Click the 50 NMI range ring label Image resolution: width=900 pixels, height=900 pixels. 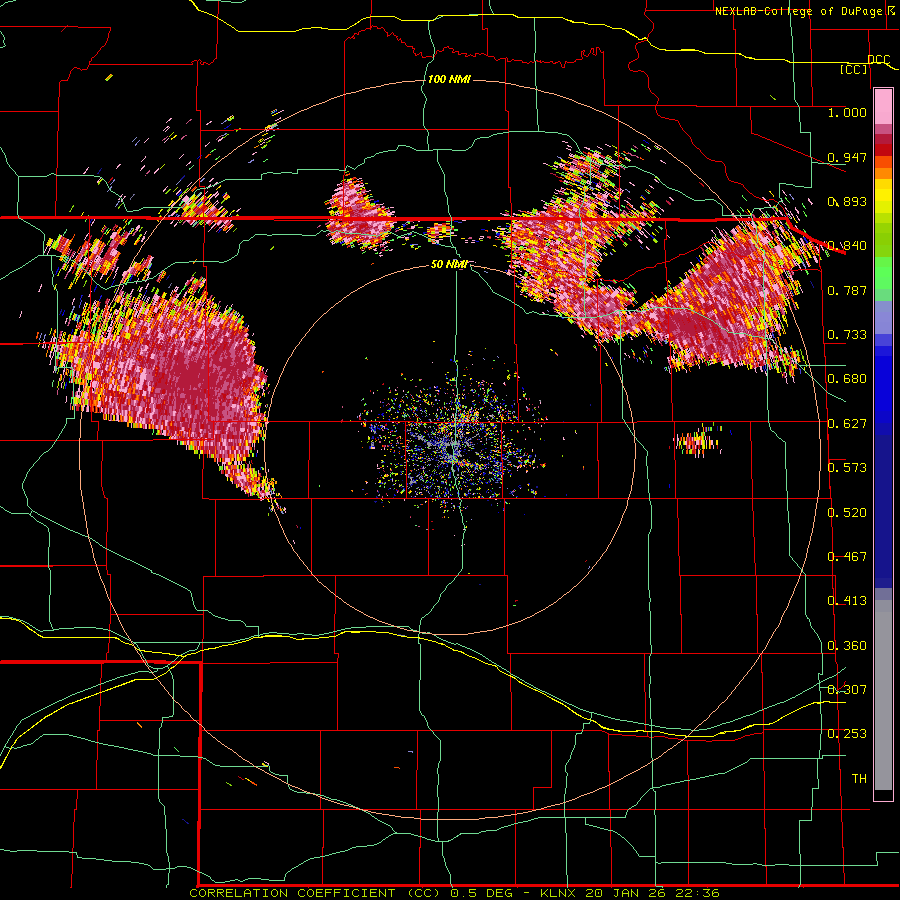click(449, 264)
